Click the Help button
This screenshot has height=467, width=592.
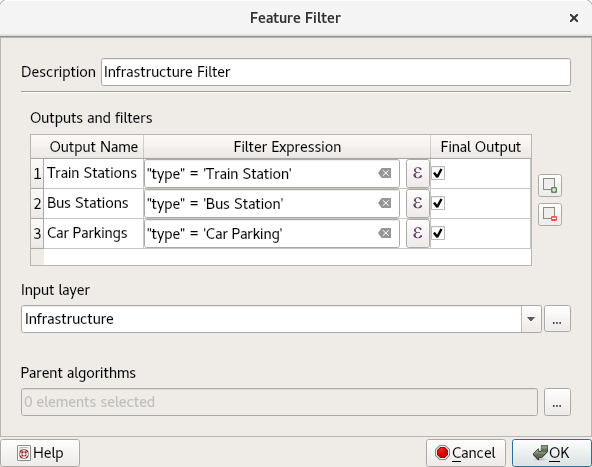tap(40, 453)
